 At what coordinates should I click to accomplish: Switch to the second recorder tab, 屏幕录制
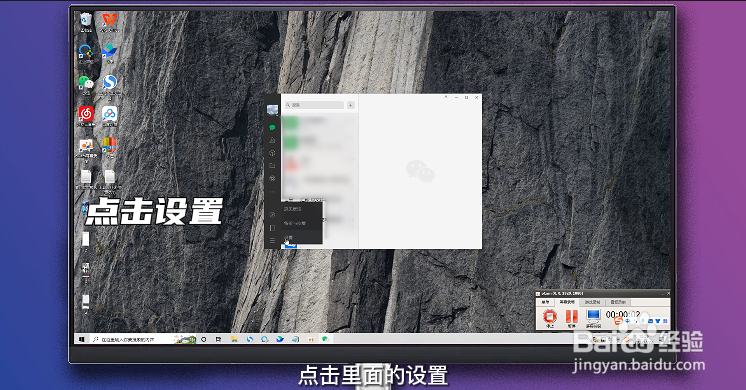[x=567, y=302]
